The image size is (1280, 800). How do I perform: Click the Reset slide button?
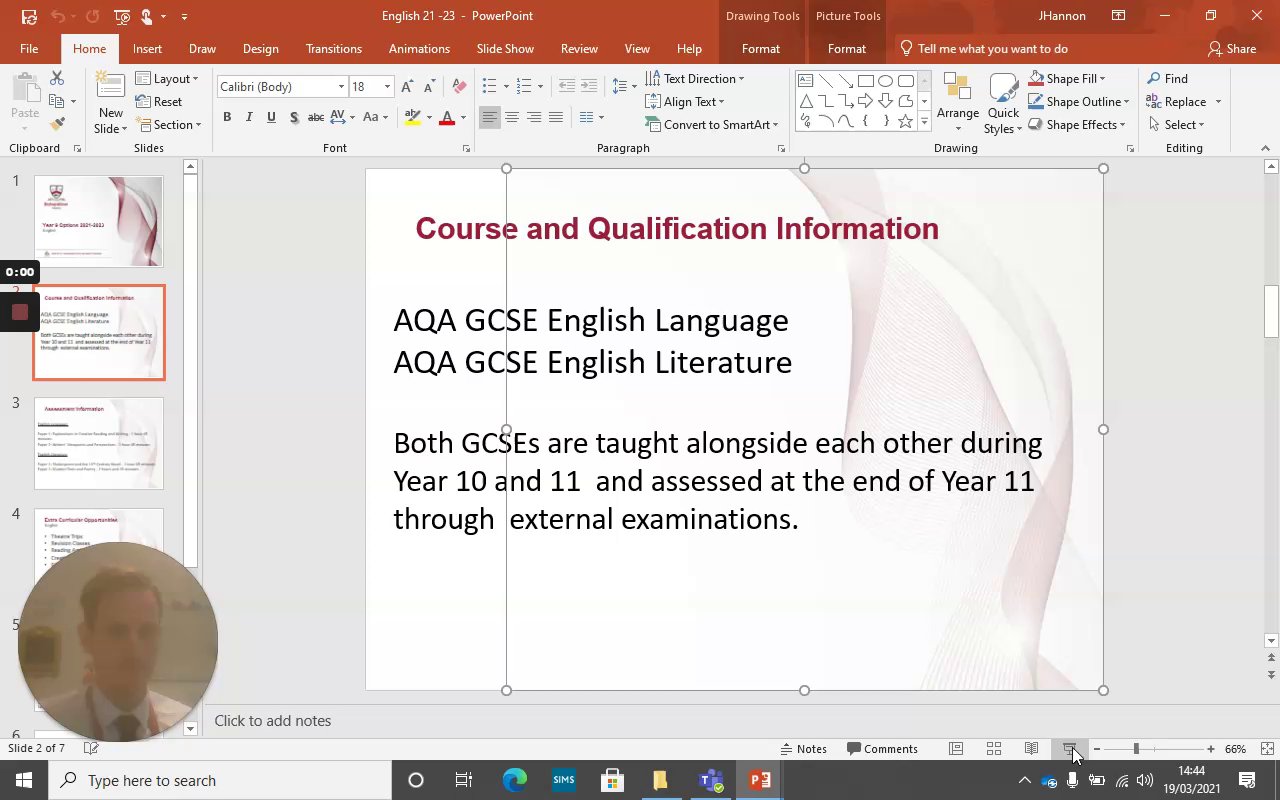pos(159,102)
